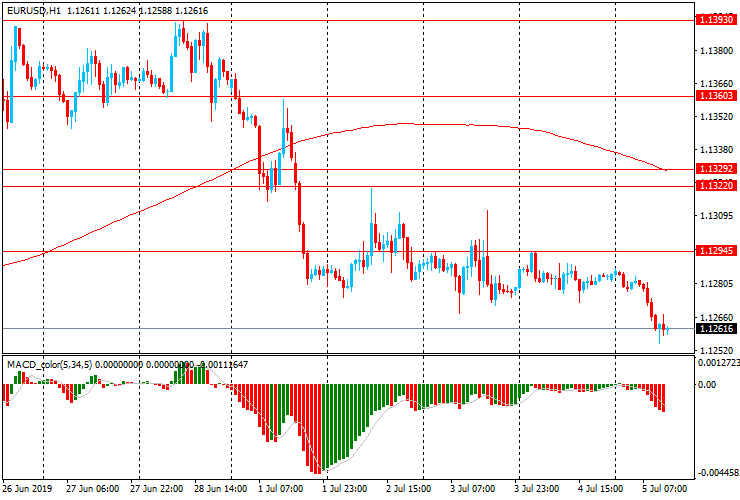Screen dimensions: 740x500
Task: Click the 3 Jul 23:00 time label
Action: [537, 489]
